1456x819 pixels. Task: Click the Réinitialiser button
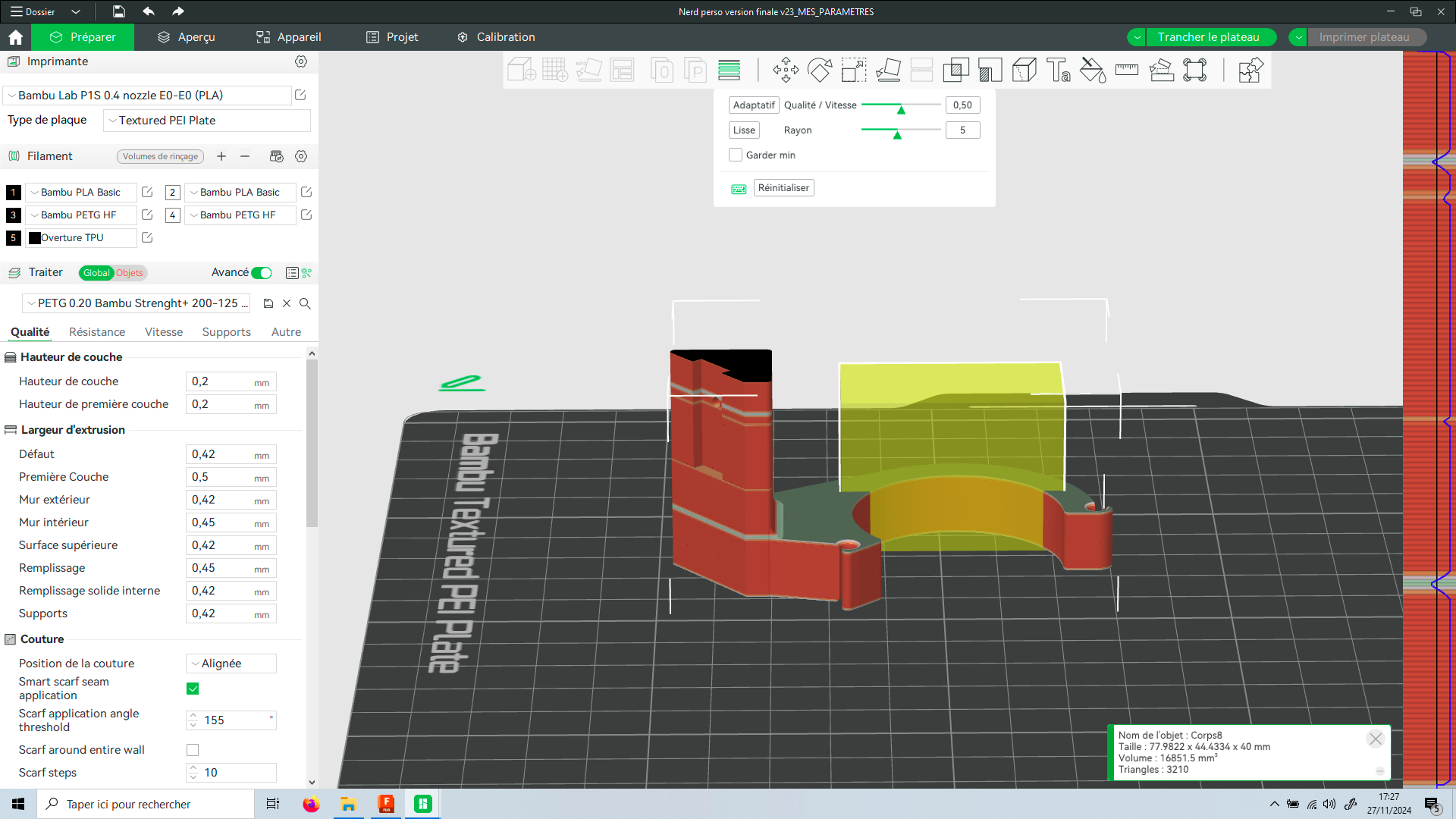(783, 188)
